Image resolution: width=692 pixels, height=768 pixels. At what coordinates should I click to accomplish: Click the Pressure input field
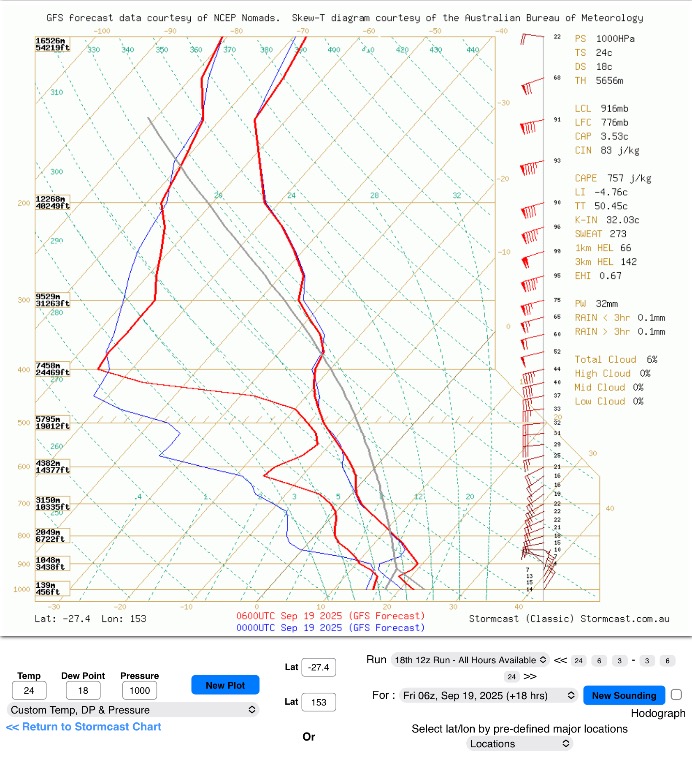140,691
